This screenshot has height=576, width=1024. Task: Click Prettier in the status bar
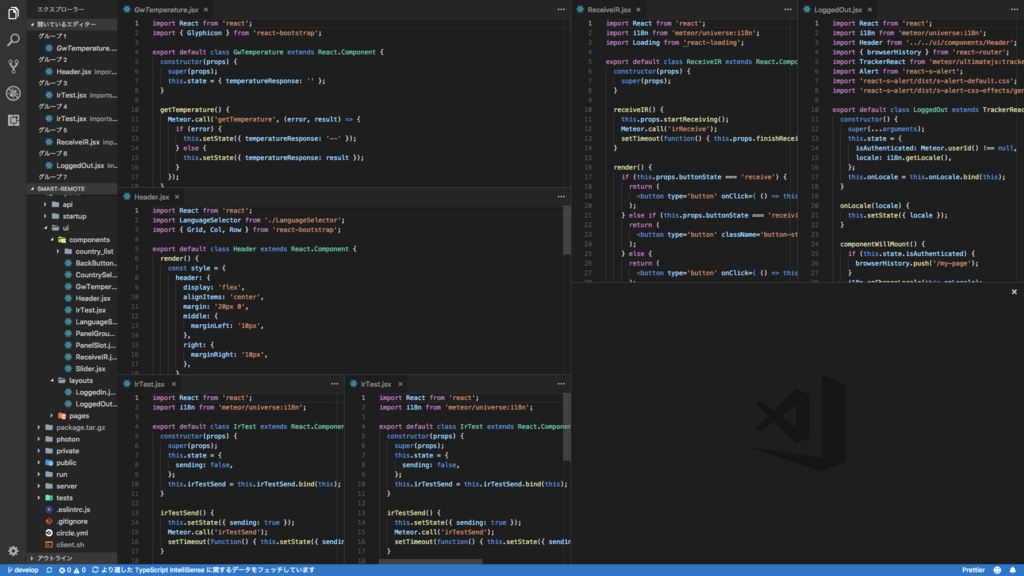pyautogui.click(x=973, y=570)
